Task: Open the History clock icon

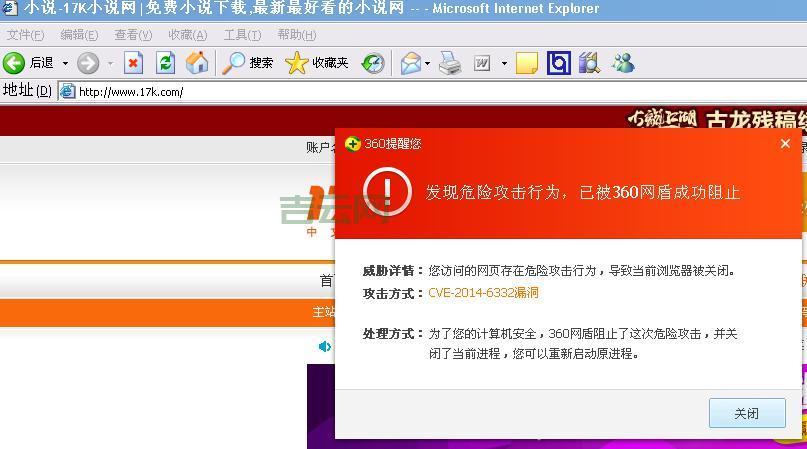Action: click(373, 63)
